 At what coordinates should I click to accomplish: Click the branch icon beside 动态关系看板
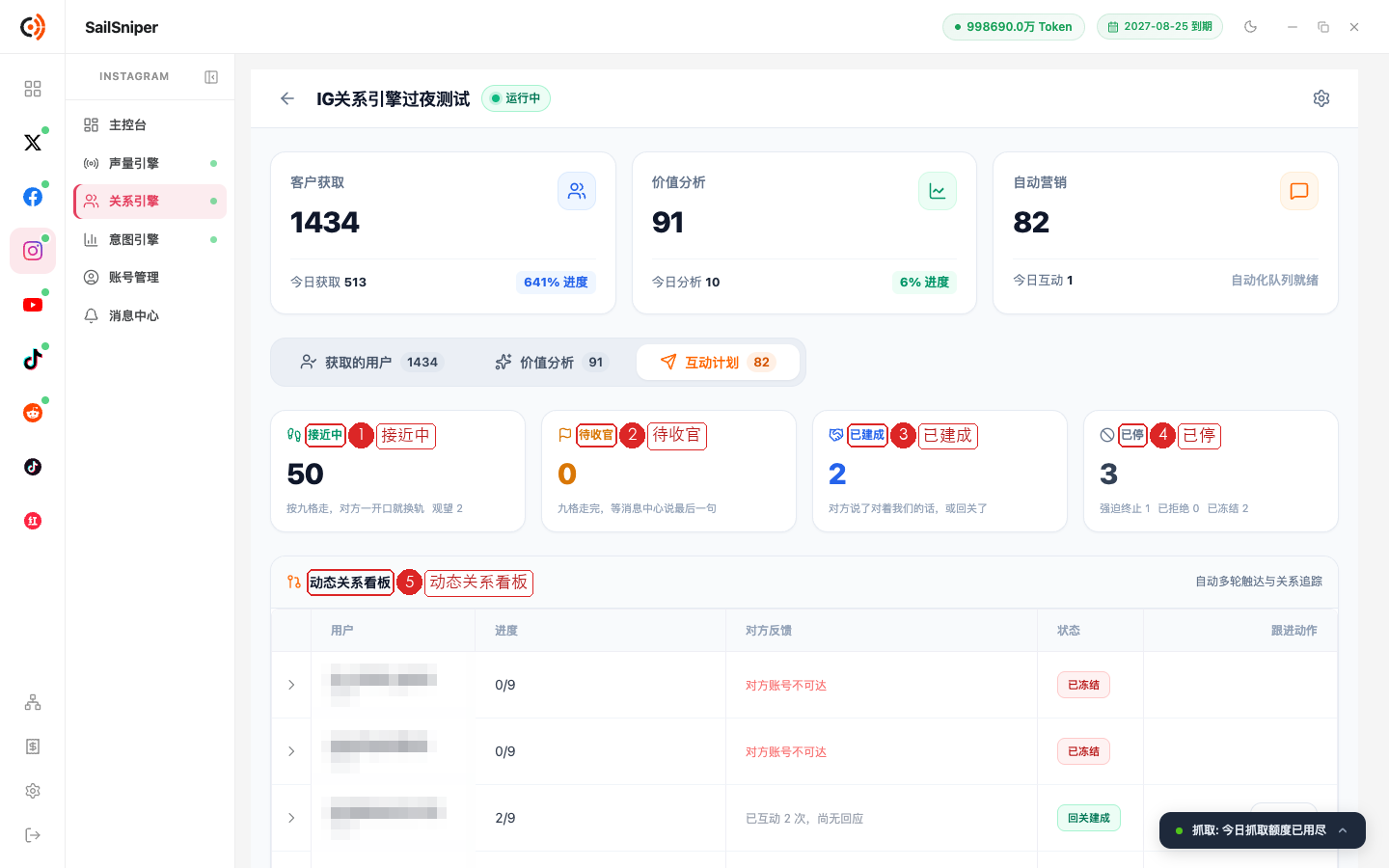294,582
